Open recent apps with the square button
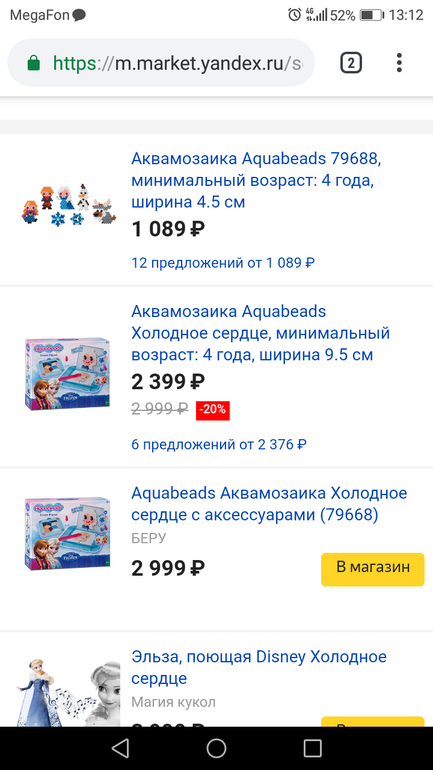The width and height of the screenshot is (433, 770). pos(312,748)
